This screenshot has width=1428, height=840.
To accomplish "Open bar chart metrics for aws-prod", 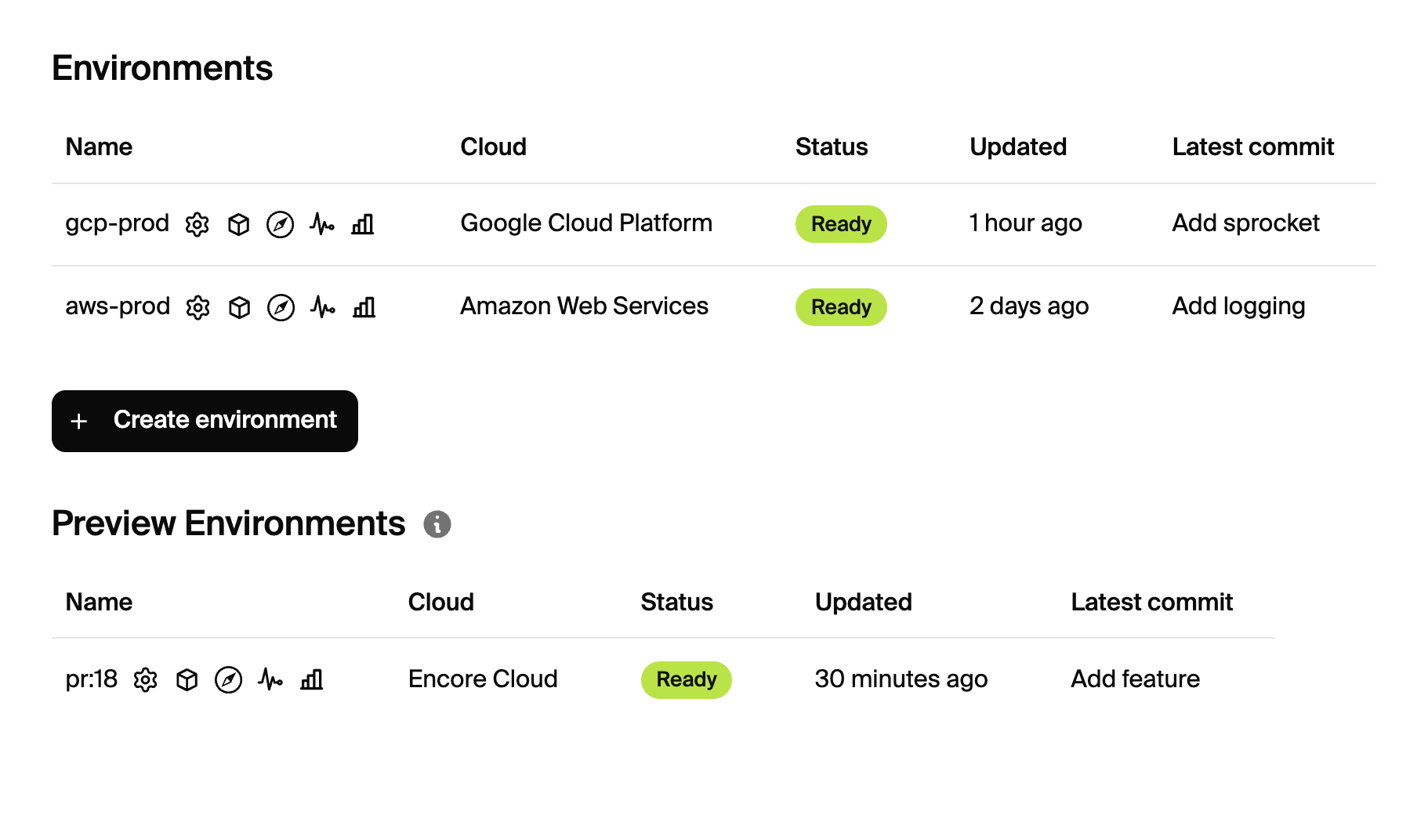I will [x=364, y=307].
